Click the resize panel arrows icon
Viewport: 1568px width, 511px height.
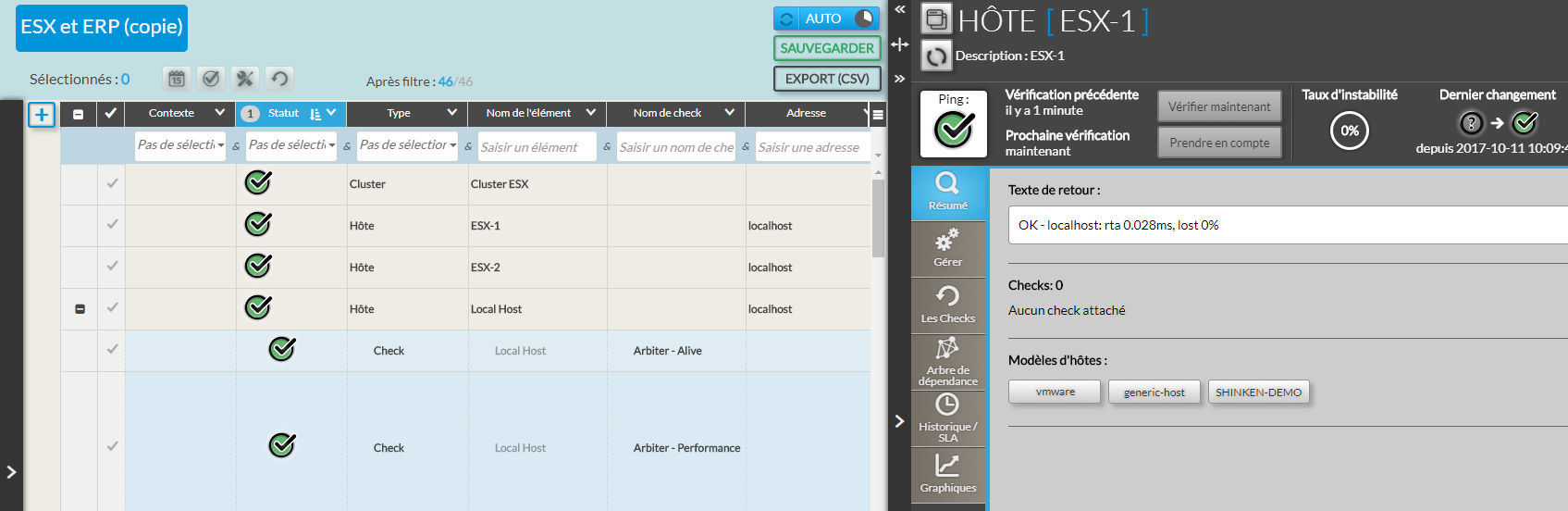click(899, 44)
